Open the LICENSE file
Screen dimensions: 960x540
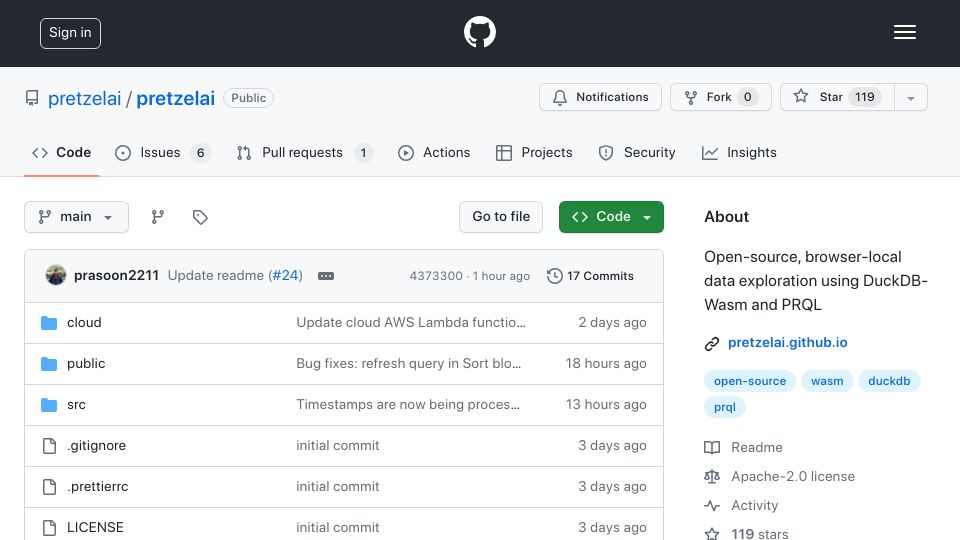(96, 528)
